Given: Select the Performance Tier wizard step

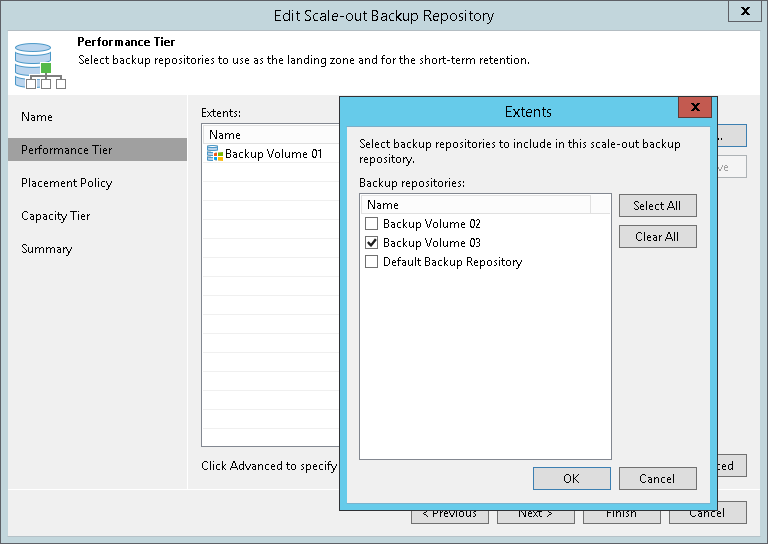Looking at the screenshot, I should [67, 150].
